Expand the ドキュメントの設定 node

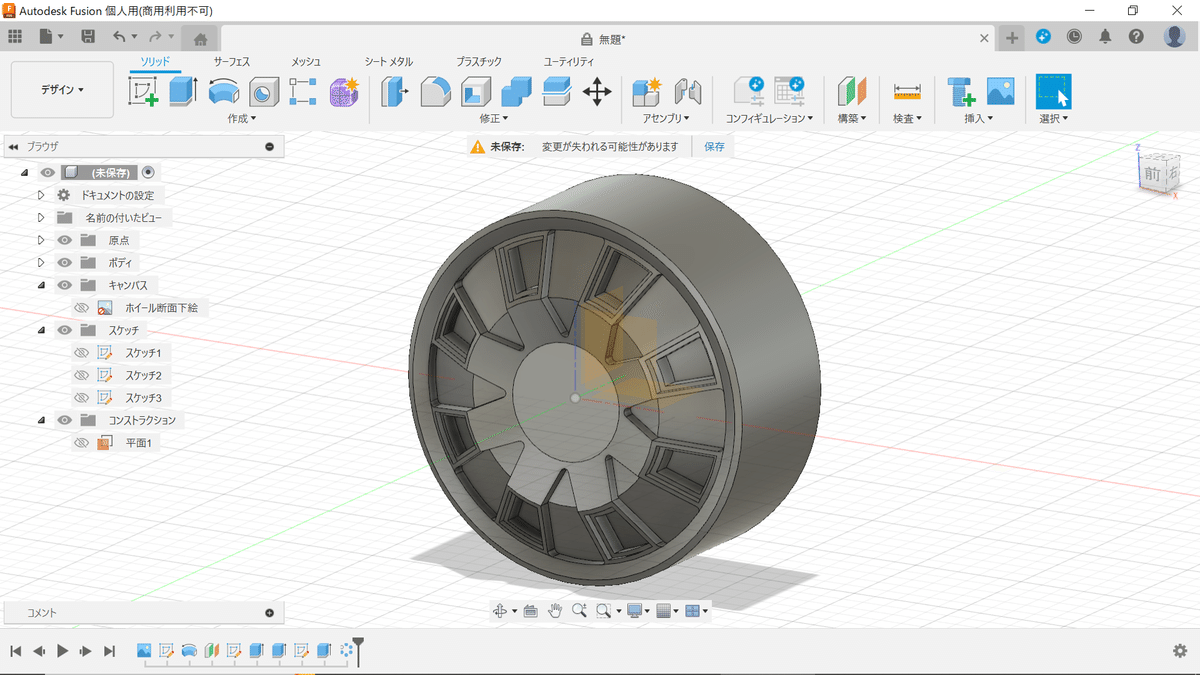[41, 195]
